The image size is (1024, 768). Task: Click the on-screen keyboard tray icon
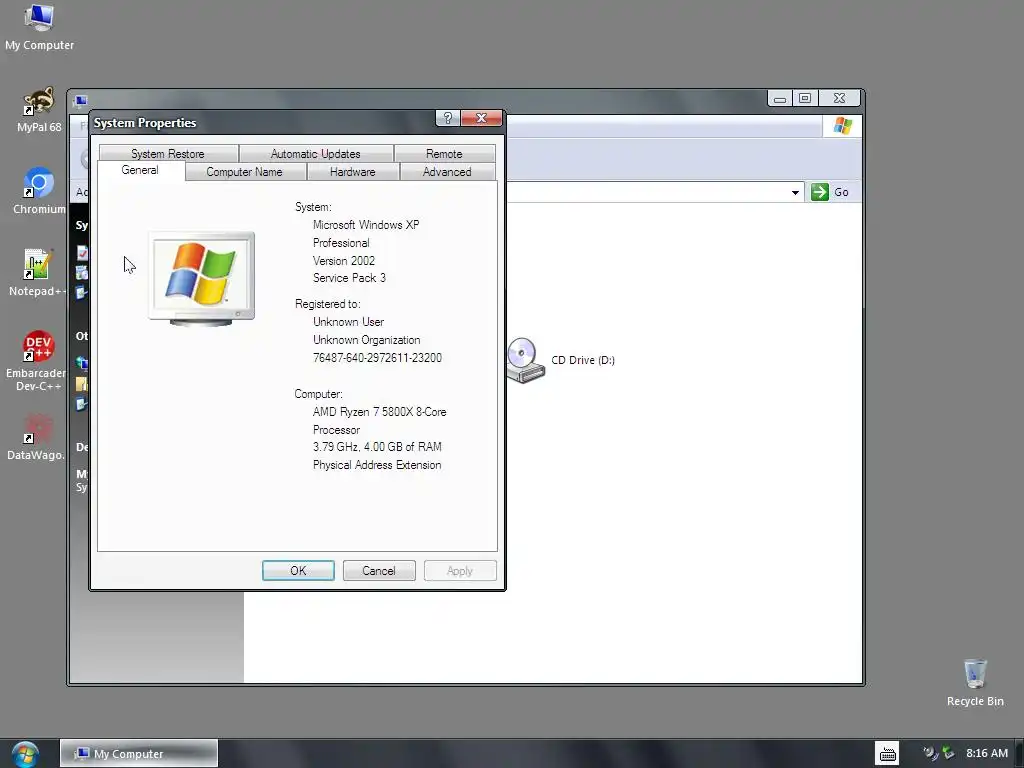888,754
